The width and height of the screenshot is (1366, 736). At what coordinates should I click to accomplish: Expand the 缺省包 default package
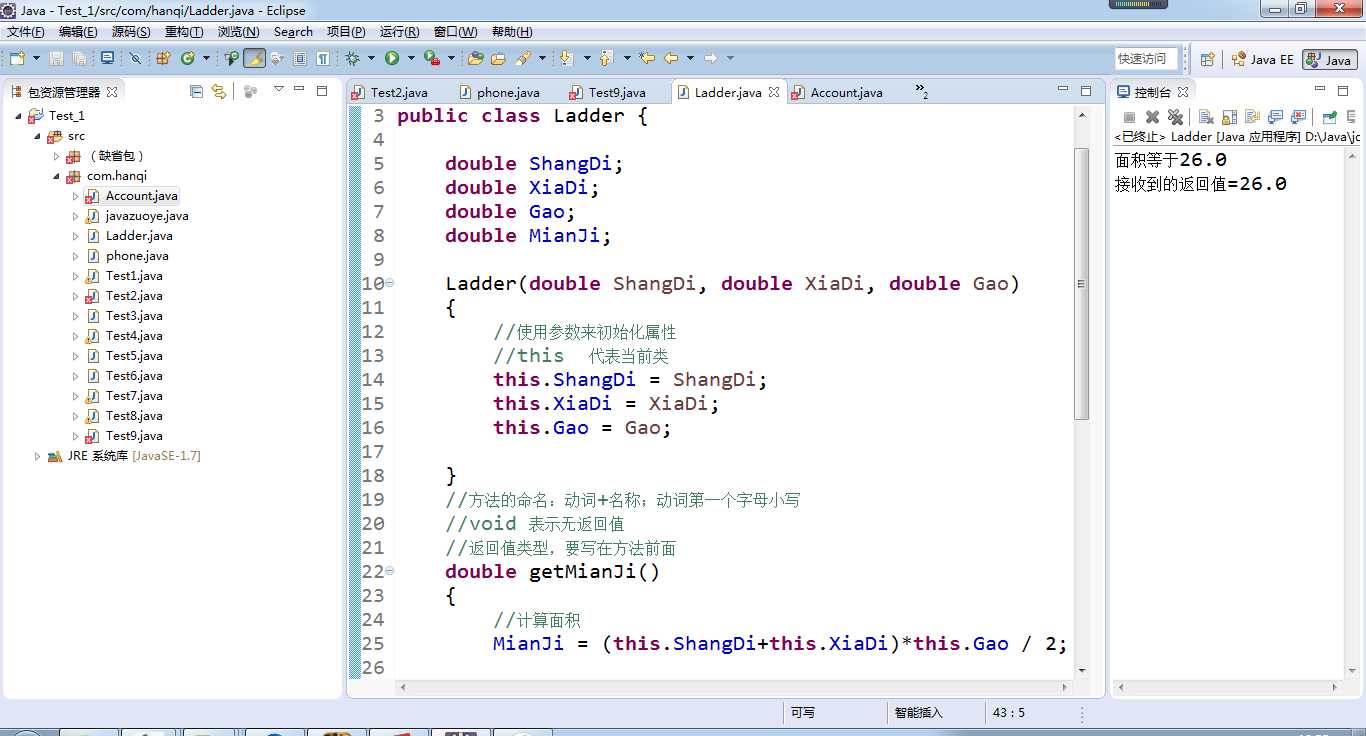coord(57,156)
